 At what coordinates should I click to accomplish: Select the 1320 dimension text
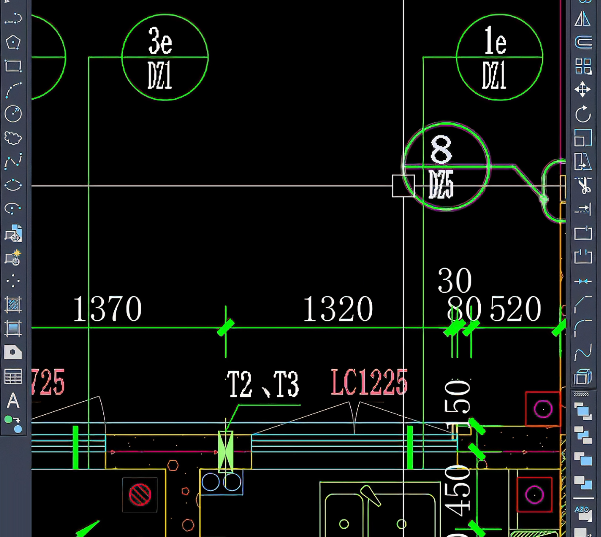(x=338, y=309)
